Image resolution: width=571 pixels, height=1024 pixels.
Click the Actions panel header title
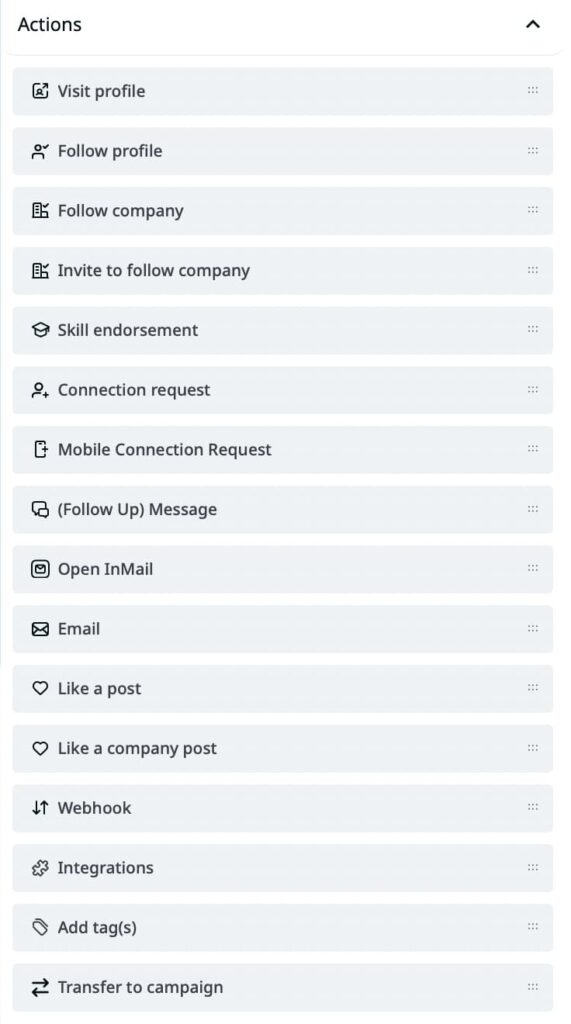click(50, 25)
